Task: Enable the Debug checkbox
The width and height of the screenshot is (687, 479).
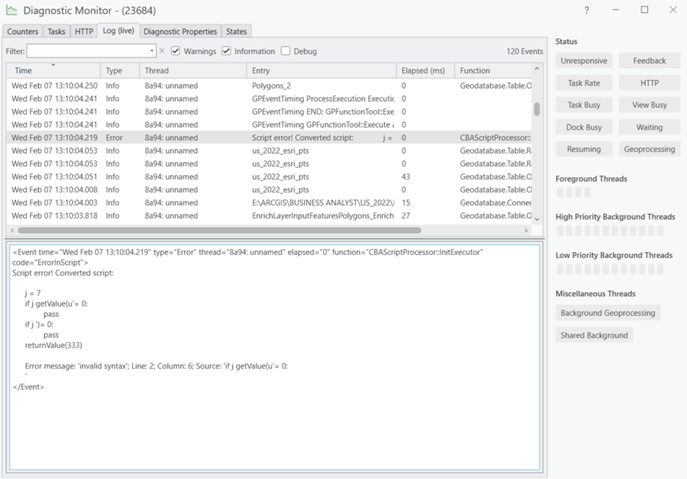Action: point(286,51)
